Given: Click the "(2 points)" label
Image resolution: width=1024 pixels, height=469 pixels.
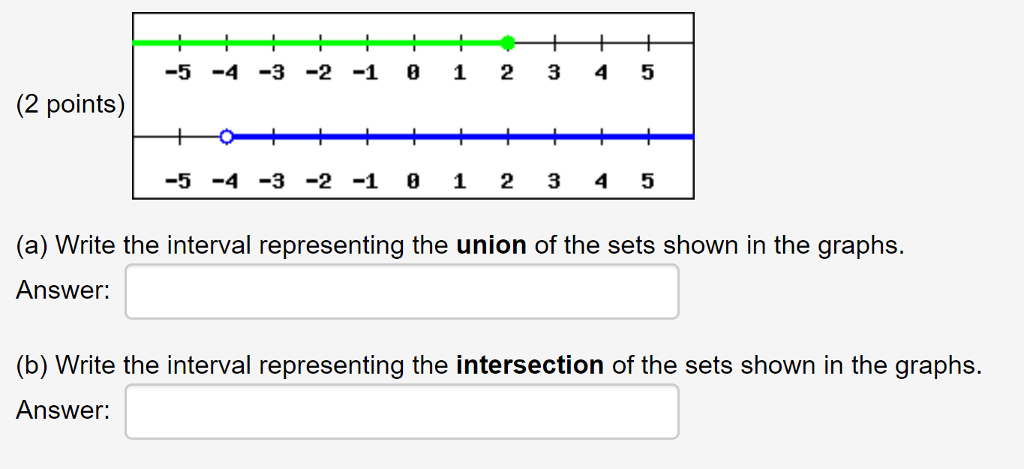Looking at the screenshot, I should click(70, 104).
